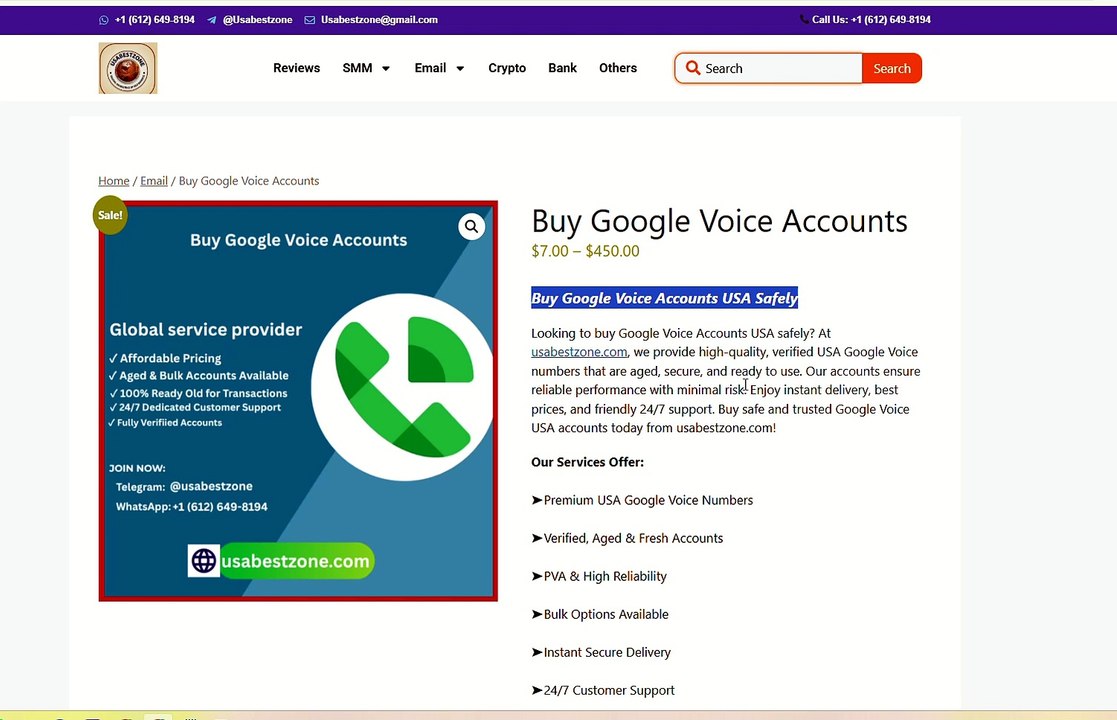Click the WhatsApp icon in top bar
Image resolution: width=1117 pixels, height=720 pixels.
(104, 20)
